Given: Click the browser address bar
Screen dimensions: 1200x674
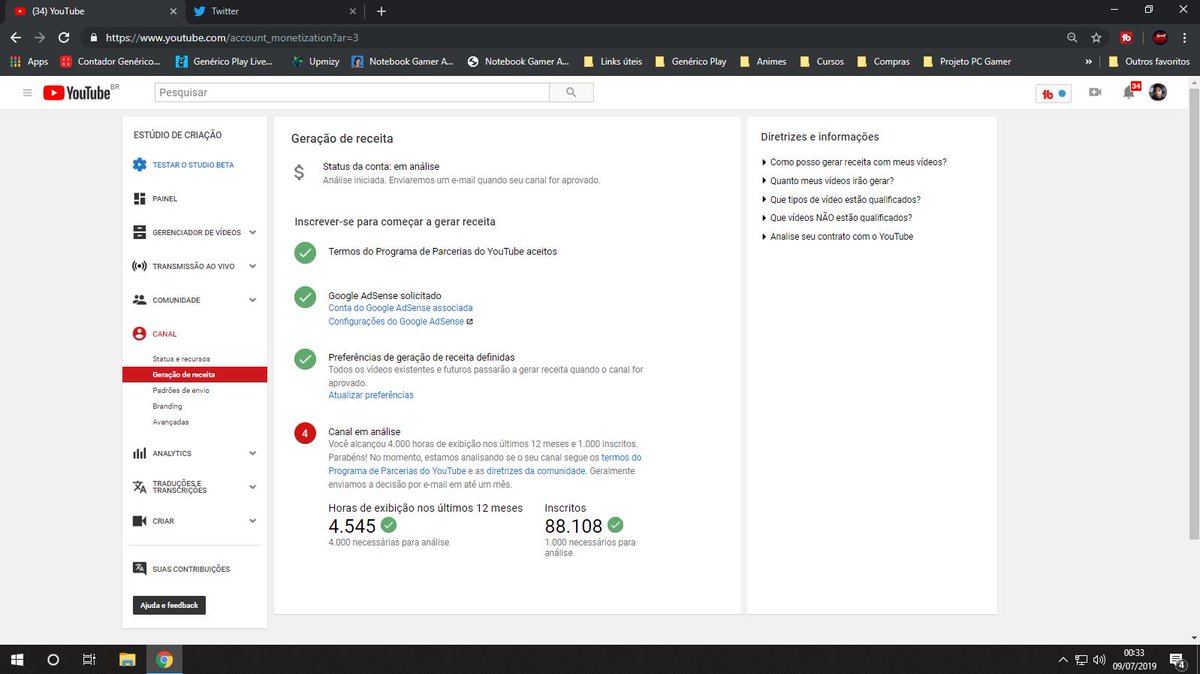Looking at the screenshot, I should click(x=570, y=37).
